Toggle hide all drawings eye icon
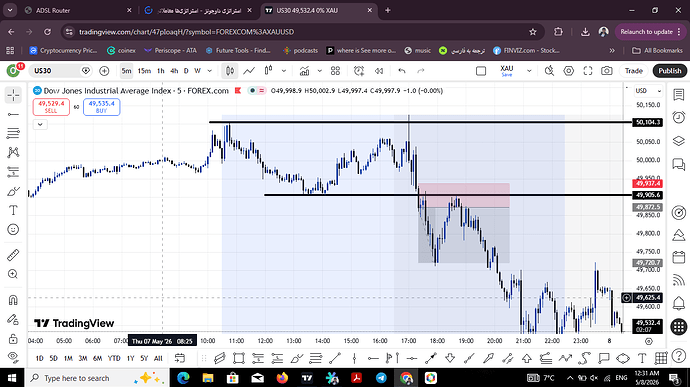Viewport: 690px width, 387px height. [13, 357]
